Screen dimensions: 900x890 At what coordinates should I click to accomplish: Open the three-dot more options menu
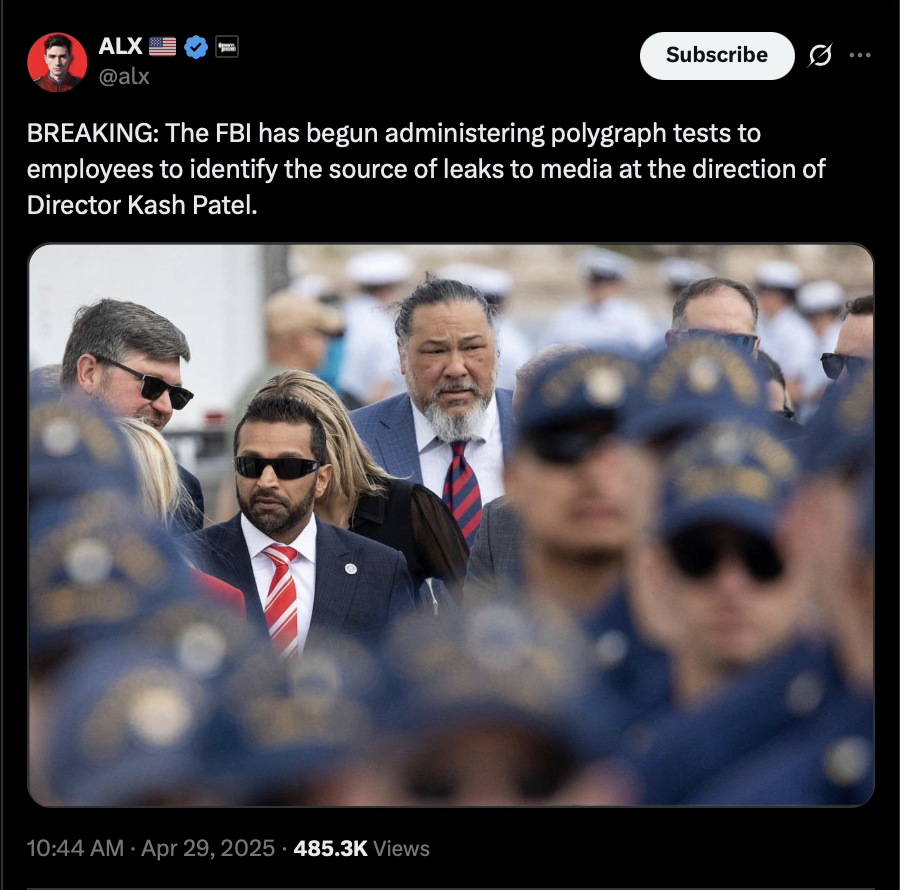click(860, 55)
